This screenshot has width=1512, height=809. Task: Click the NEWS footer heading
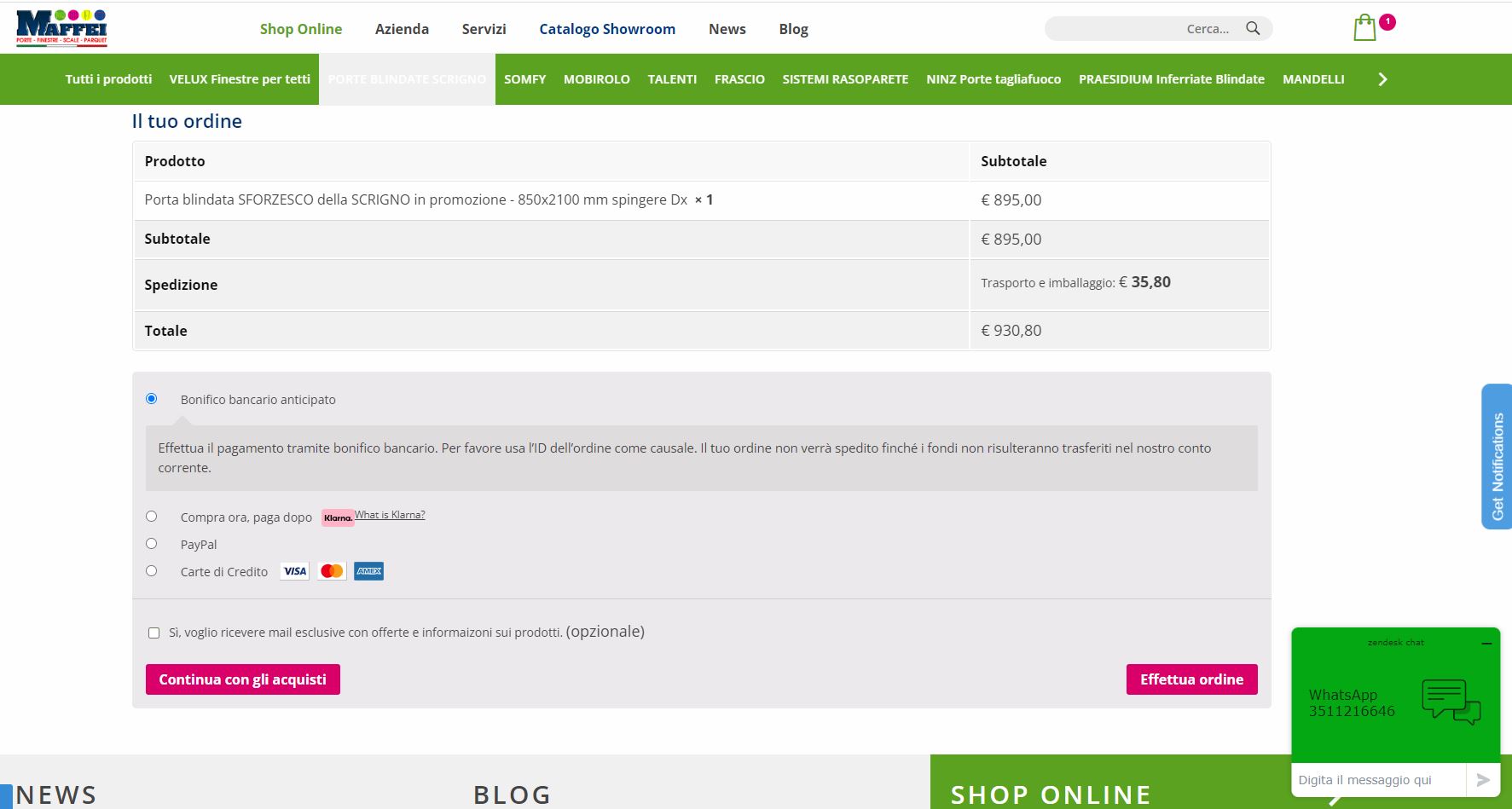[56, 795]
